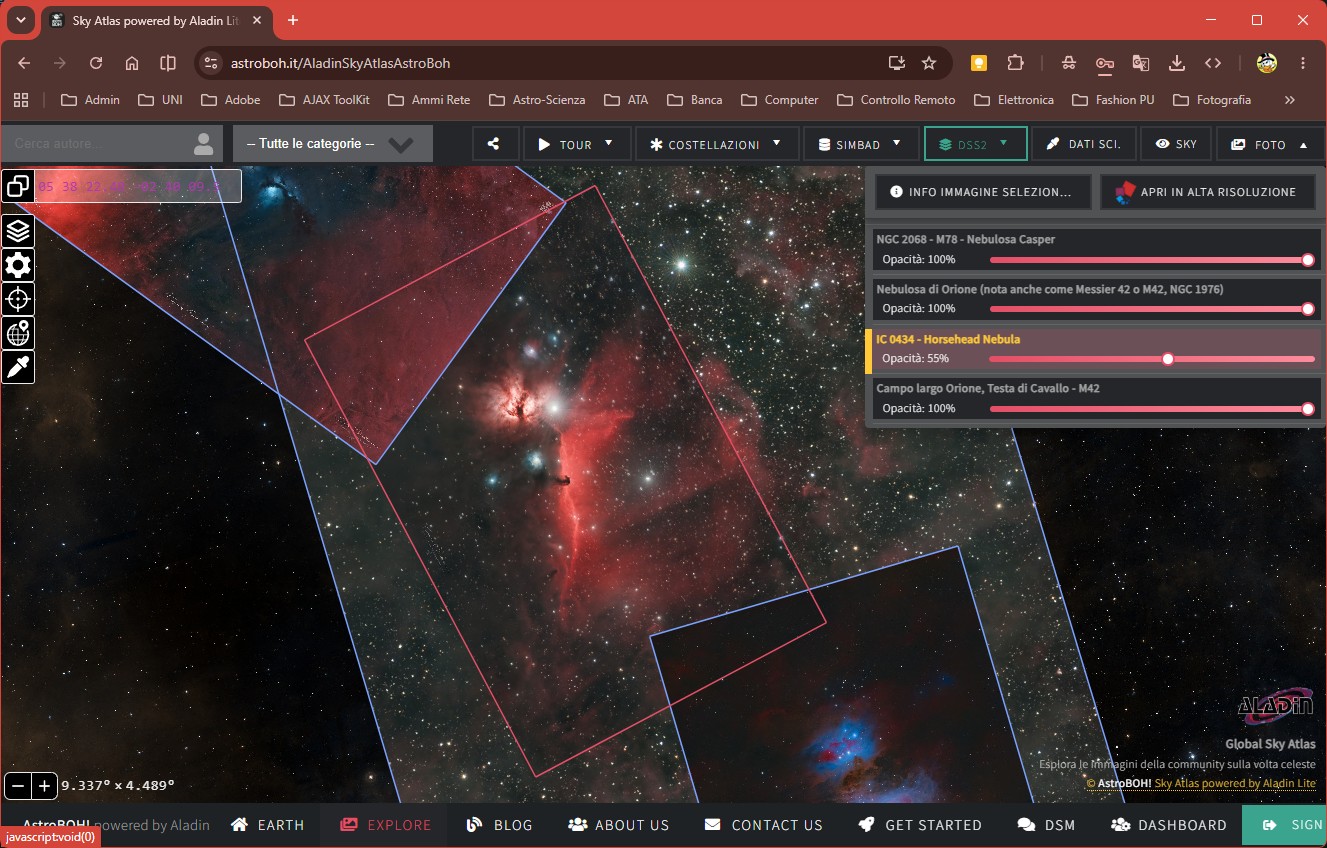Screen dimensions: 1327x848
Task: Open the search tabs dropdown arrow
Action: pyautogui.click(x=20, y=20)
